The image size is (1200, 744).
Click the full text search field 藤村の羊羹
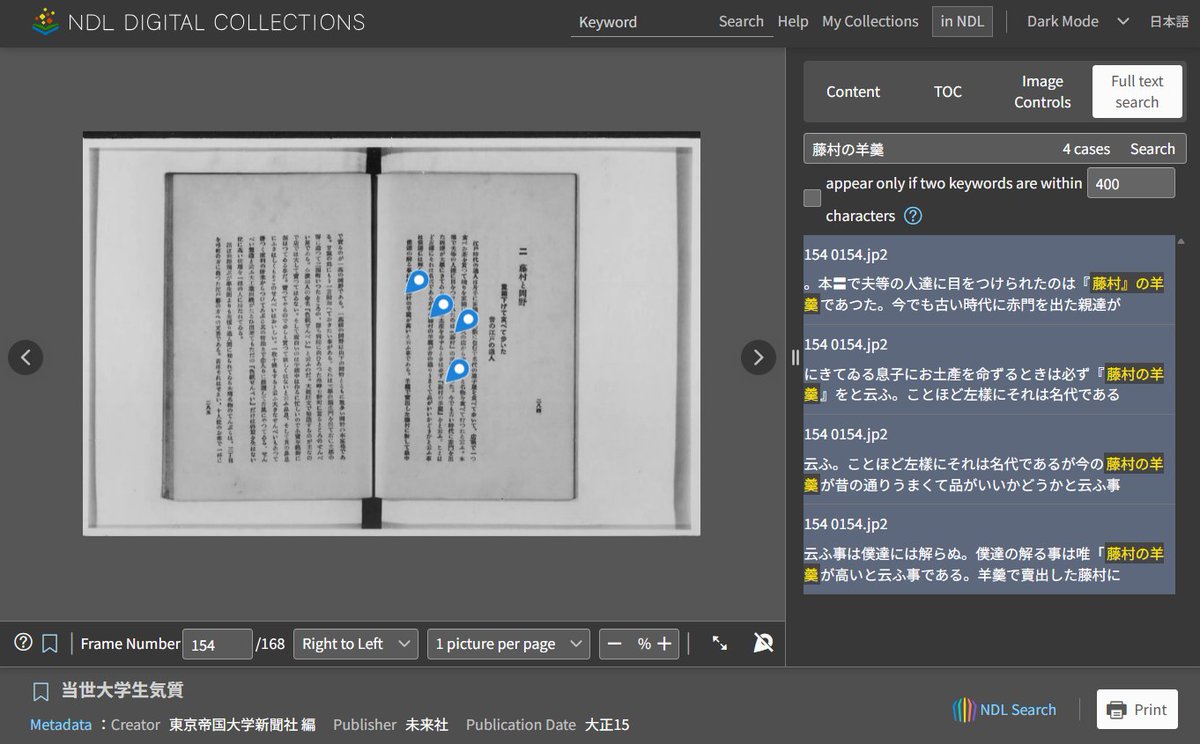point(930,149)
